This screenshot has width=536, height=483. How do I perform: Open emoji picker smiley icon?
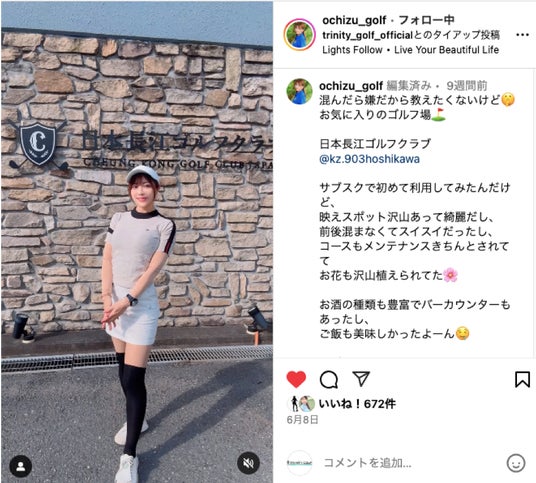pyautogui.click(x=515, y=463)
